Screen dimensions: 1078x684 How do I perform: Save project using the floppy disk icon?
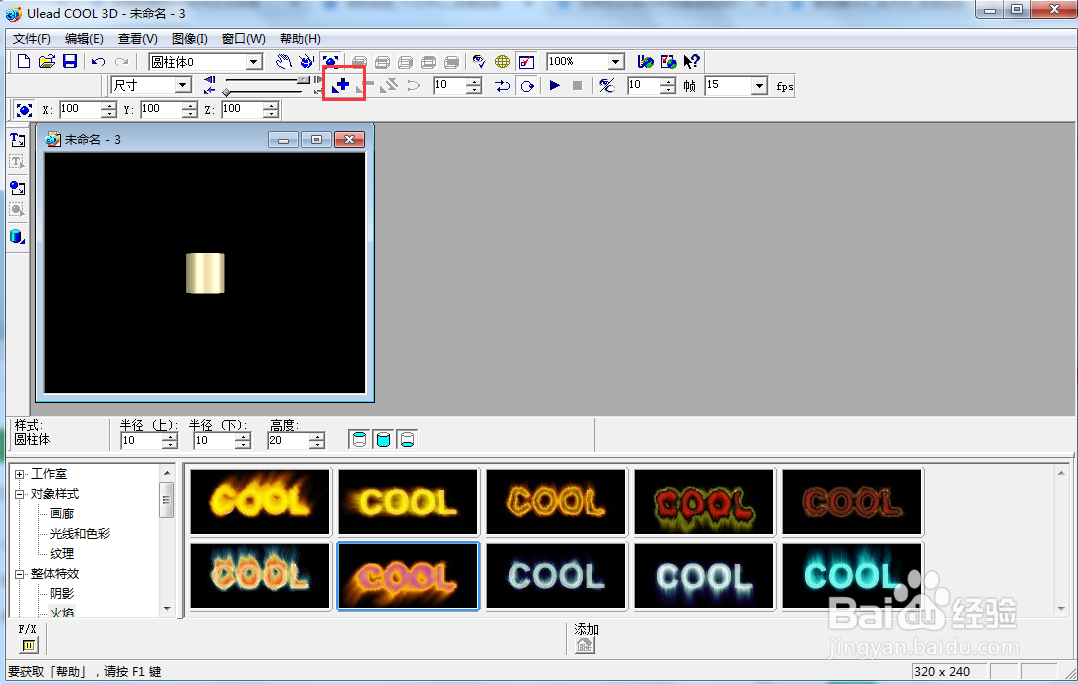69,62
